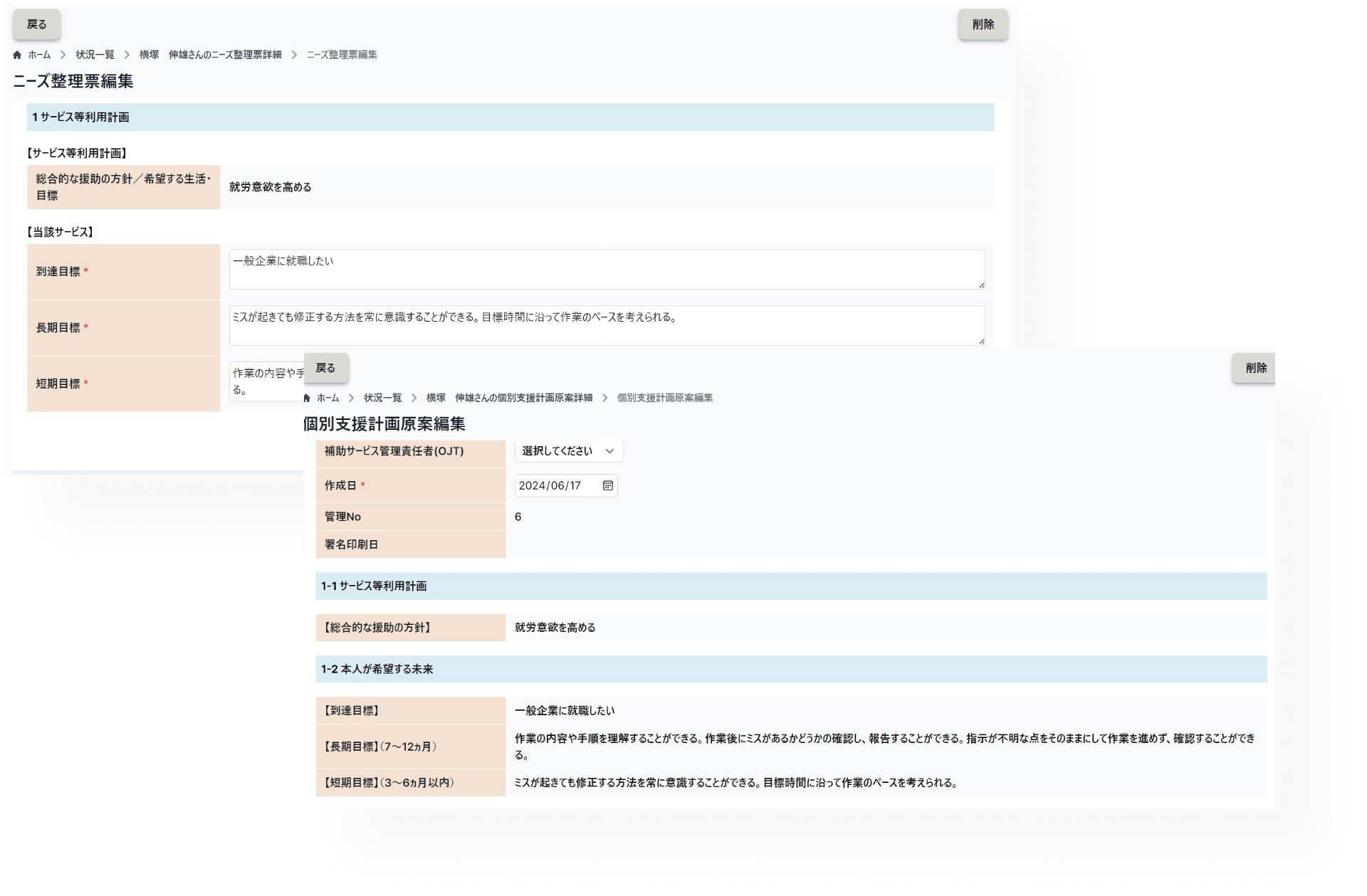Open 横塚 伸雄さんの個別支援計画原案詳細 breadcrumb link

(x=509, y=398)
